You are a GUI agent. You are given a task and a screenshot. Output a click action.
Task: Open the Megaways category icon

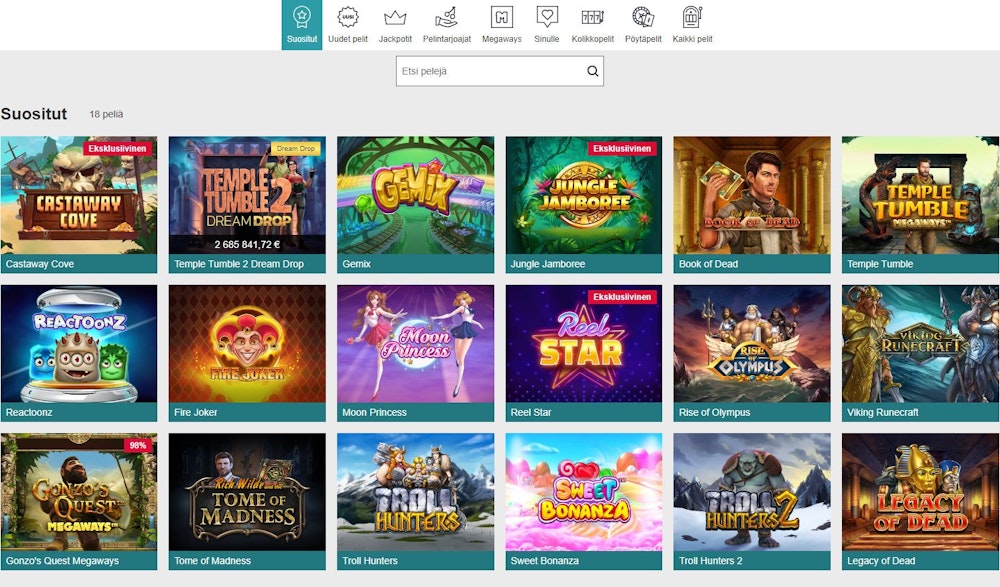(x=501, y=17)
